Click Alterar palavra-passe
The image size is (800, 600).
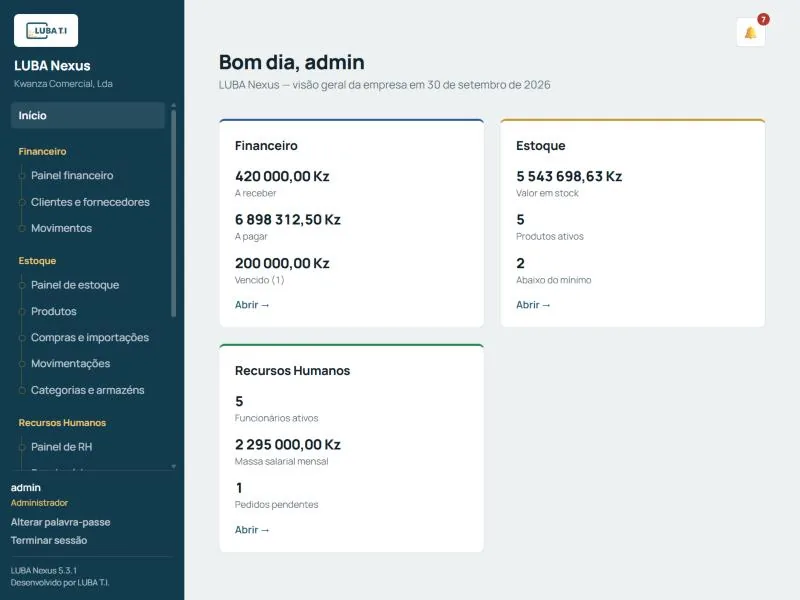tap(60, 522)
